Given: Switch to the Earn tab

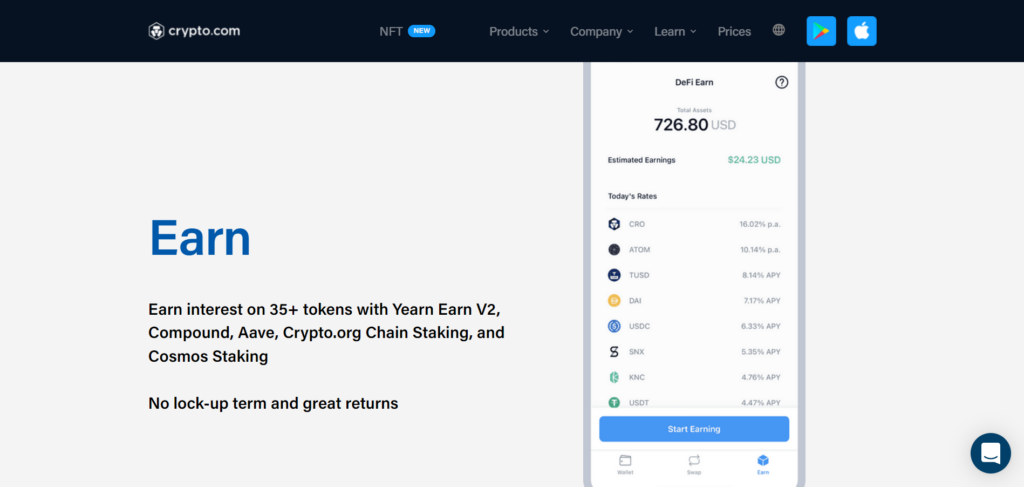Looking at the screenshot, I should (x=763, y=465).
